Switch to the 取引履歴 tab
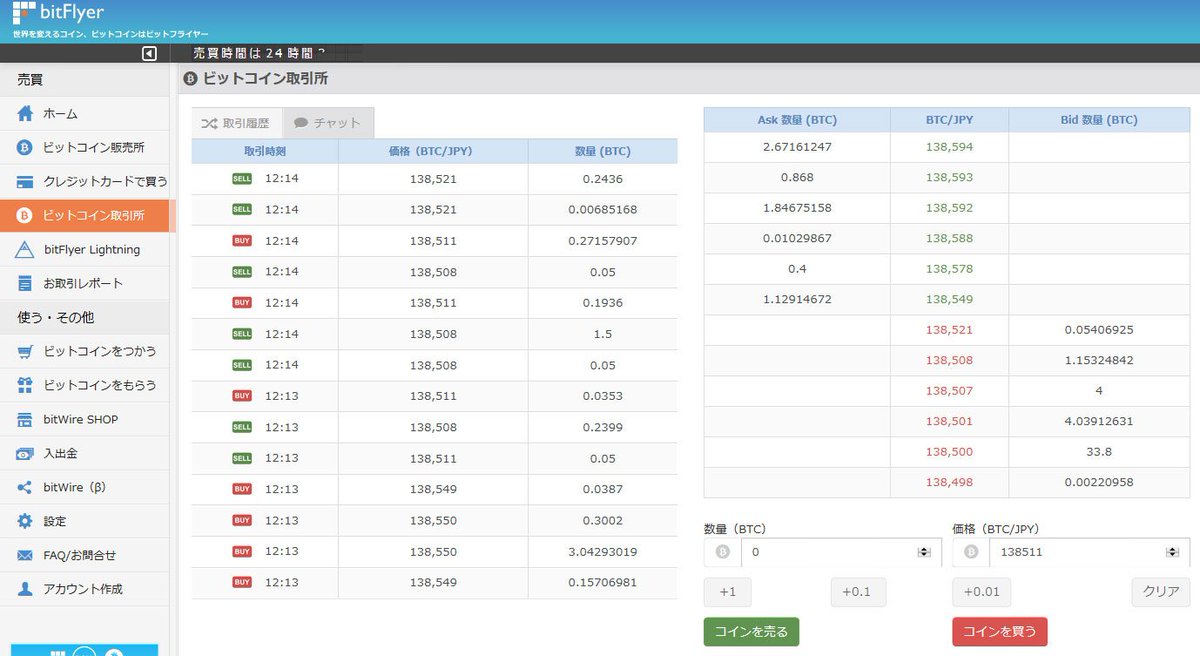The width and height of the screenshot is (1200, 656). point(237,123)
